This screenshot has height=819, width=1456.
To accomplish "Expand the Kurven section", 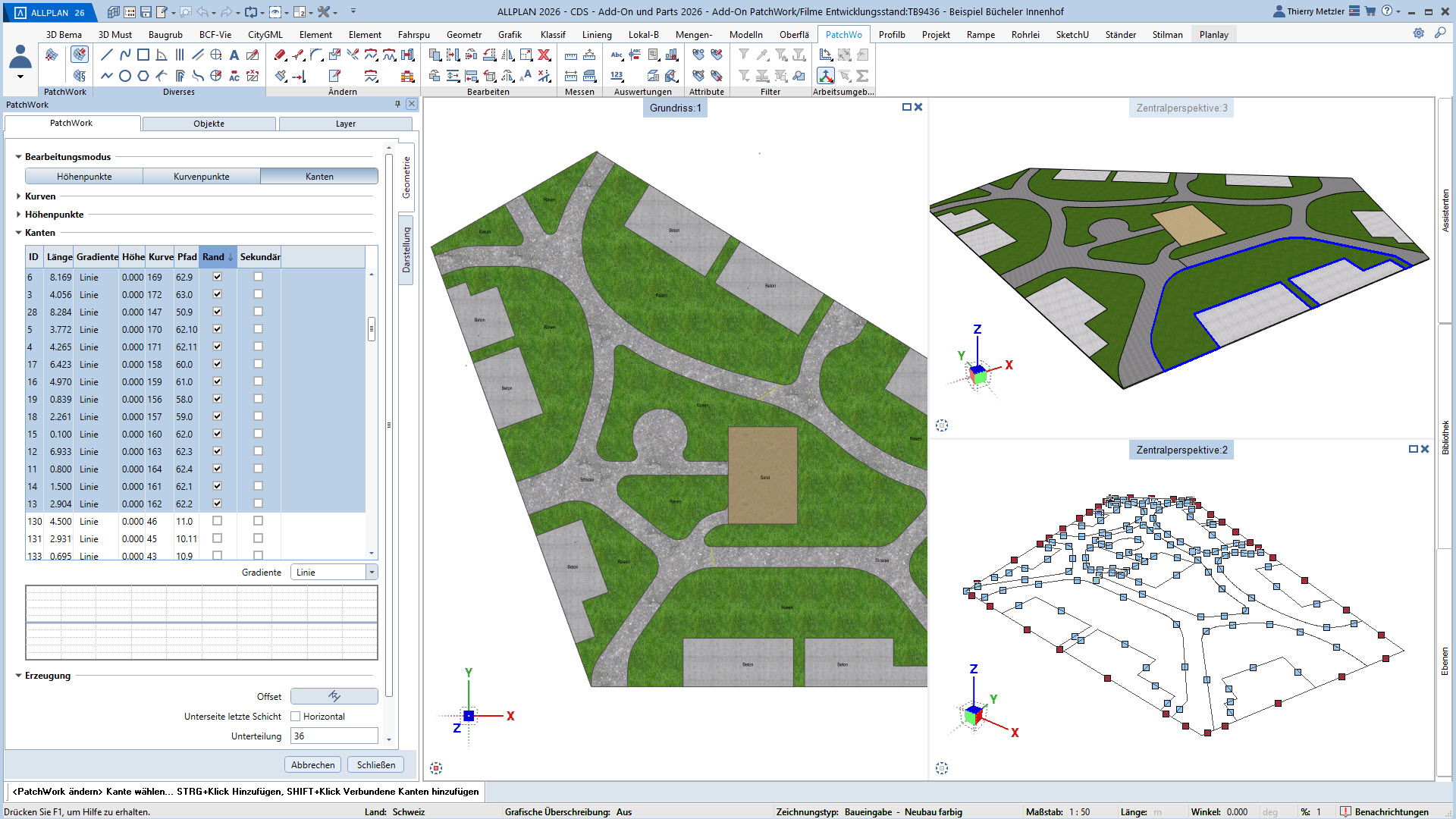I will coord(19,196).
